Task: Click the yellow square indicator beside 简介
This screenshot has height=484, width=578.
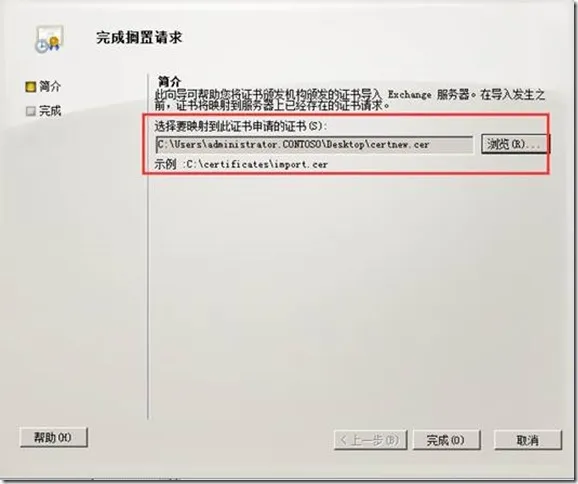Action: [x=30, y=87]
